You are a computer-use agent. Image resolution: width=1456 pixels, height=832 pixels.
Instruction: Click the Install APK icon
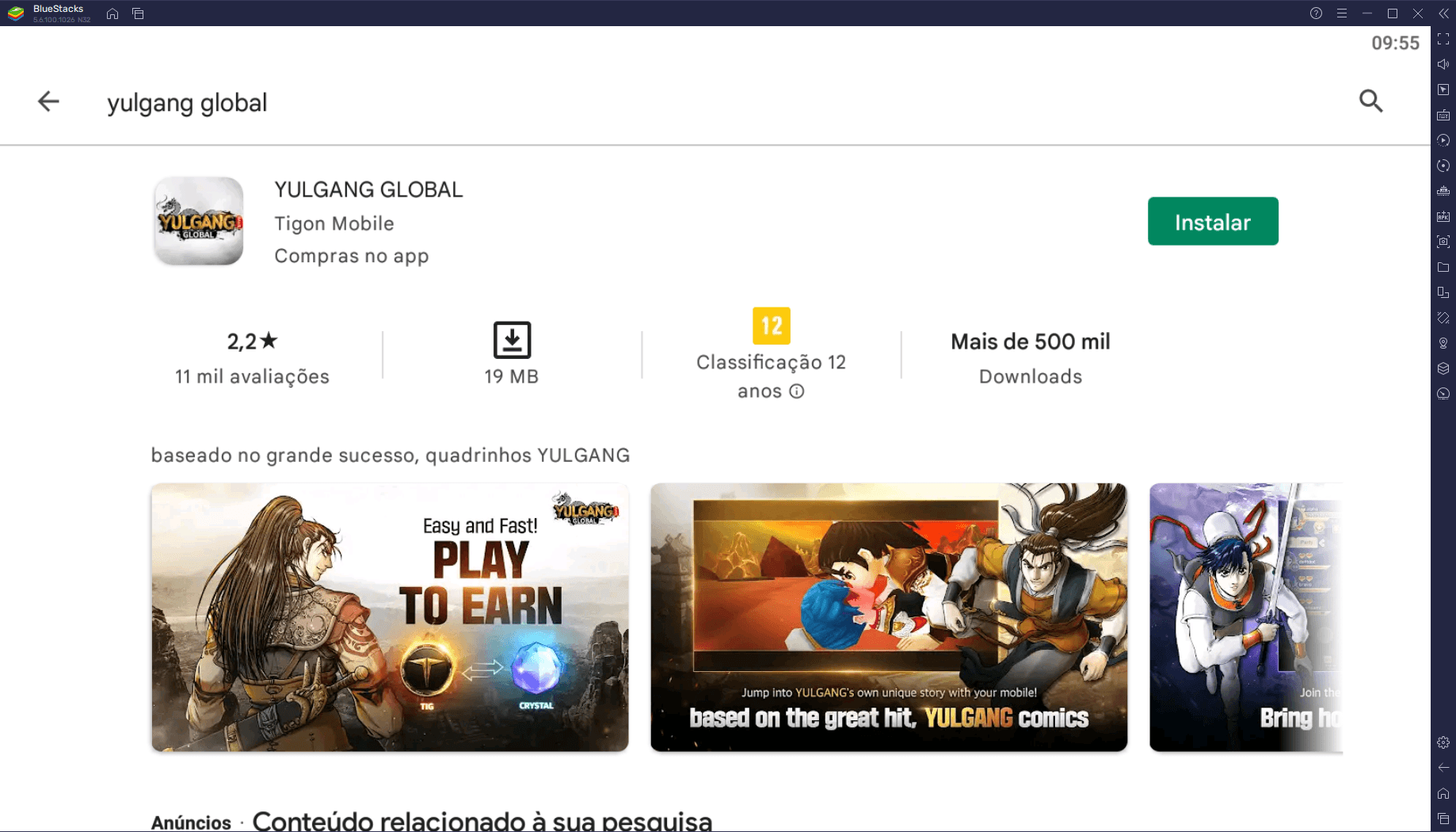[x=1443, y=216]
